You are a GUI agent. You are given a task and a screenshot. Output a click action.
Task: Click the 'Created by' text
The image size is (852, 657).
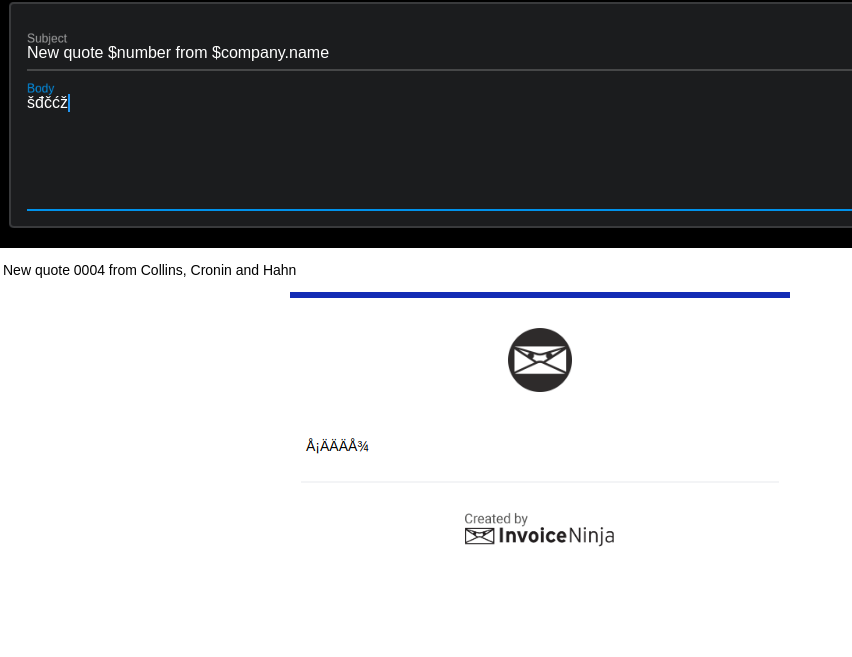click(496, 519)
